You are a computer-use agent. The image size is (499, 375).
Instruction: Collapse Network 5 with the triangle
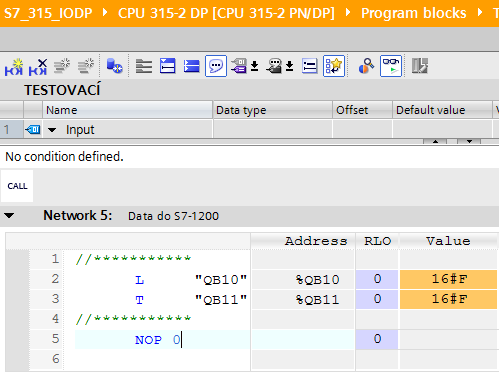click(x=9, y=216)
